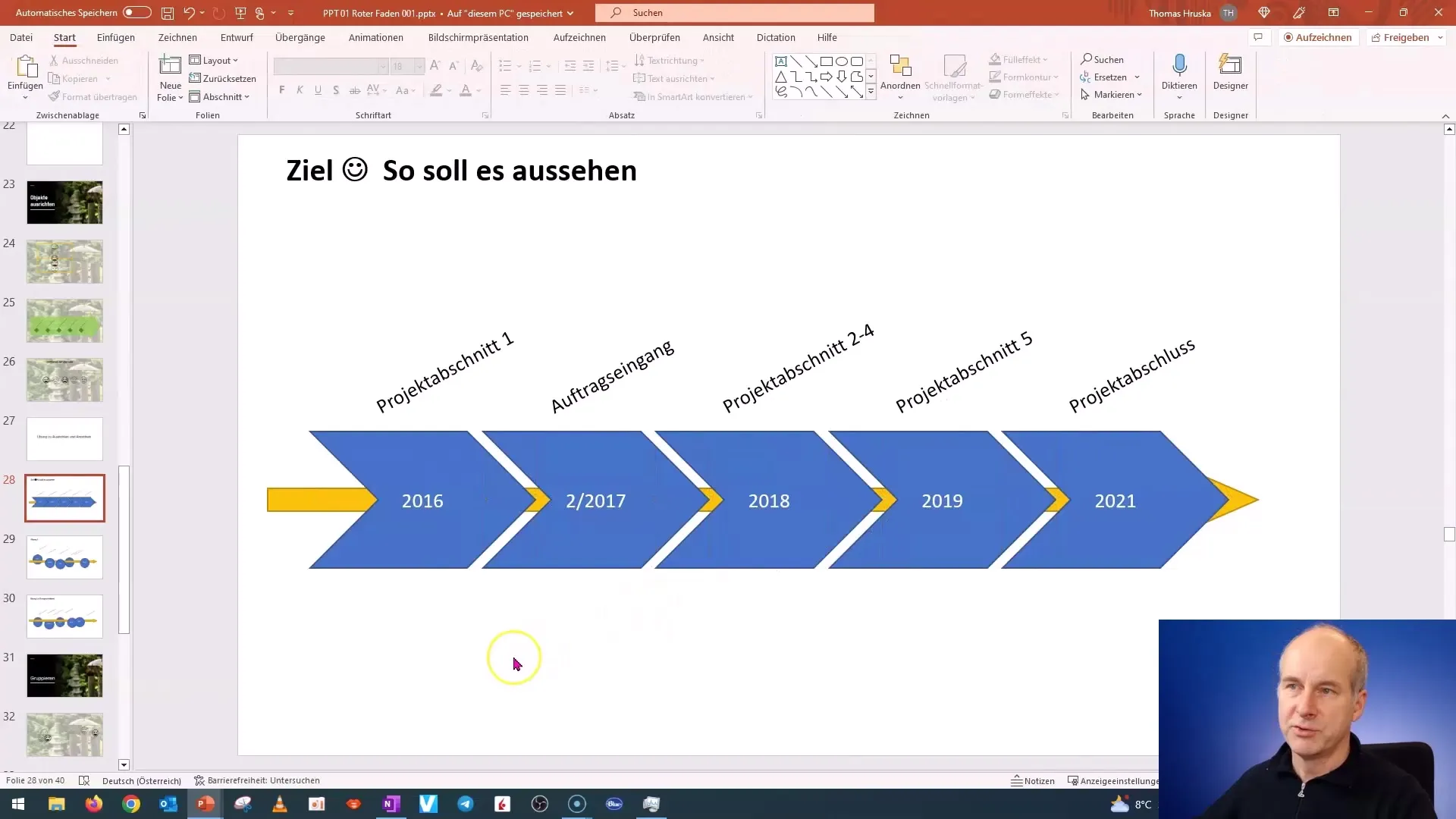Select the Animationen ribbon tab
This screenshot has height=819, width=1456.
376,37
